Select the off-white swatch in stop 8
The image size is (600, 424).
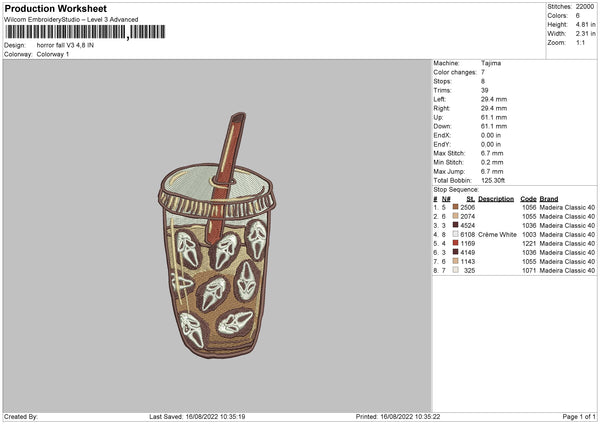pyautogui.click(x=455, y=270)
